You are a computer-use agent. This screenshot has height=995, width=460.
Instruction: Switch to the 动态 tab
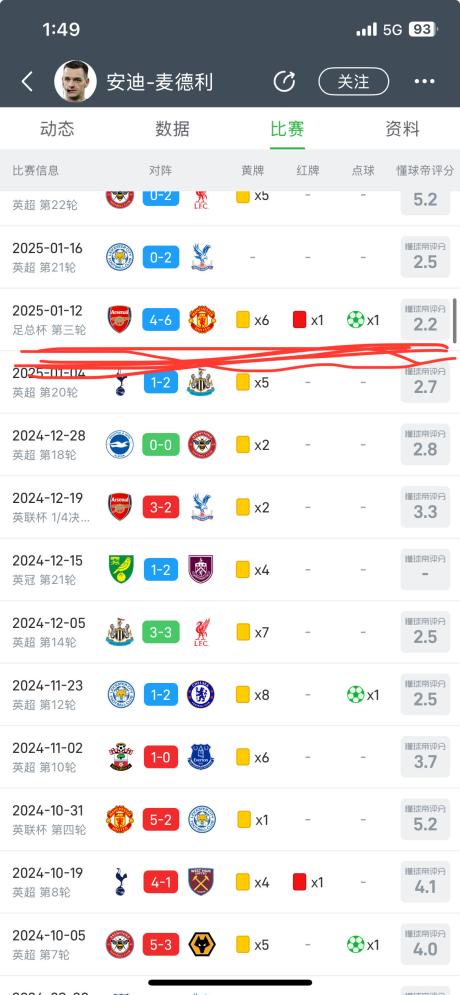tap(57, 129)
